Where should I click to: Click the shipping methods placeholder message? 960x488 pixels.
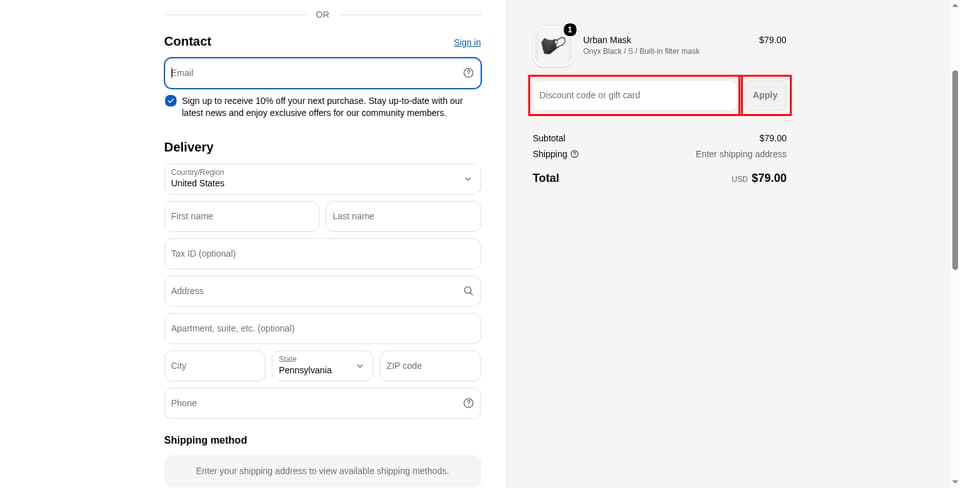[x=323, y=471]
